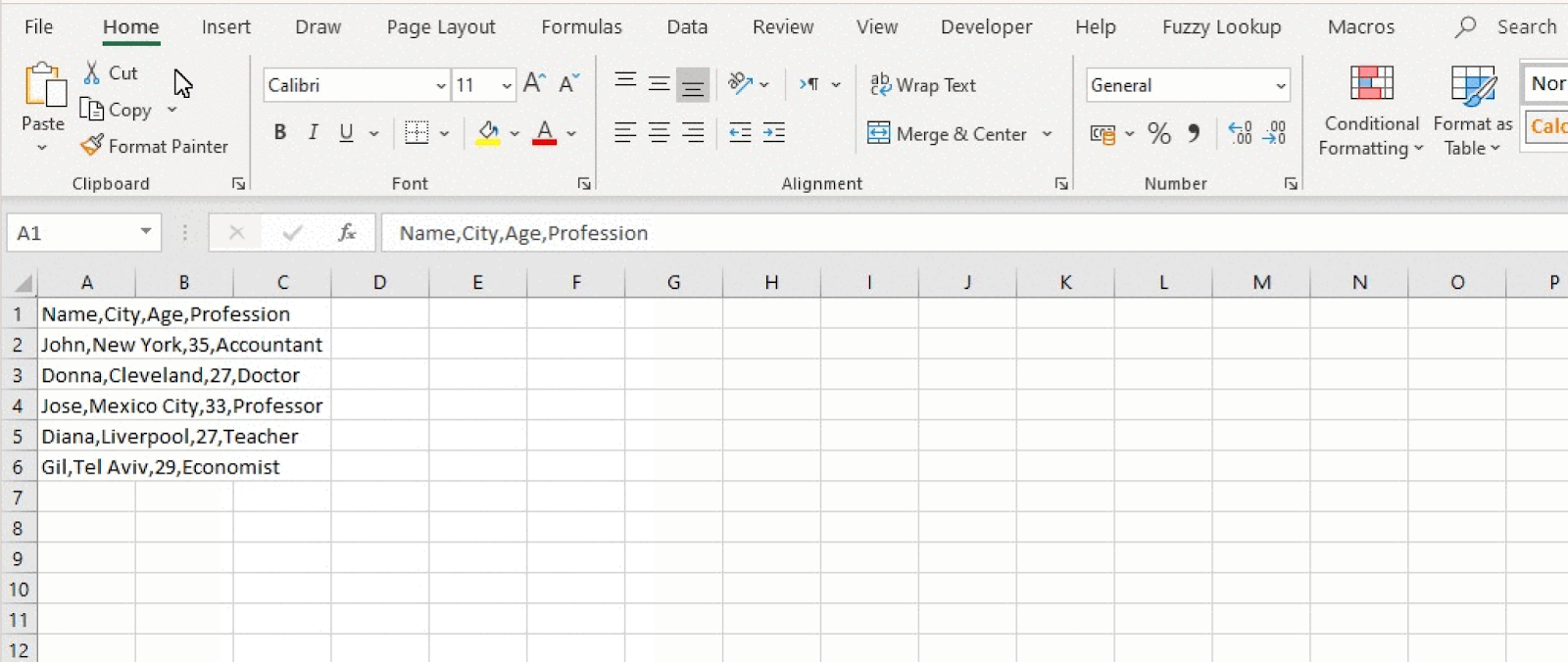Open the borders dropdown arrow
Screen dimensions: 1568x662
[x=444, y=133]
